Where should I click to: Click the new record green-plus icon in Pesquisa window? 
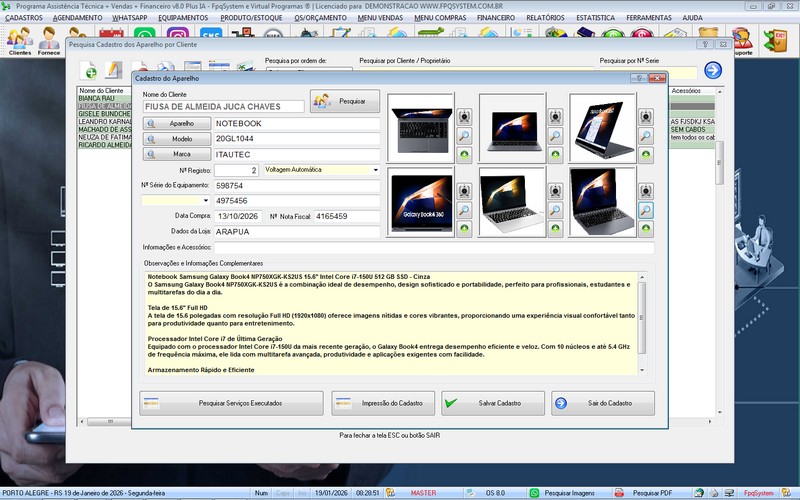[89, 70]
